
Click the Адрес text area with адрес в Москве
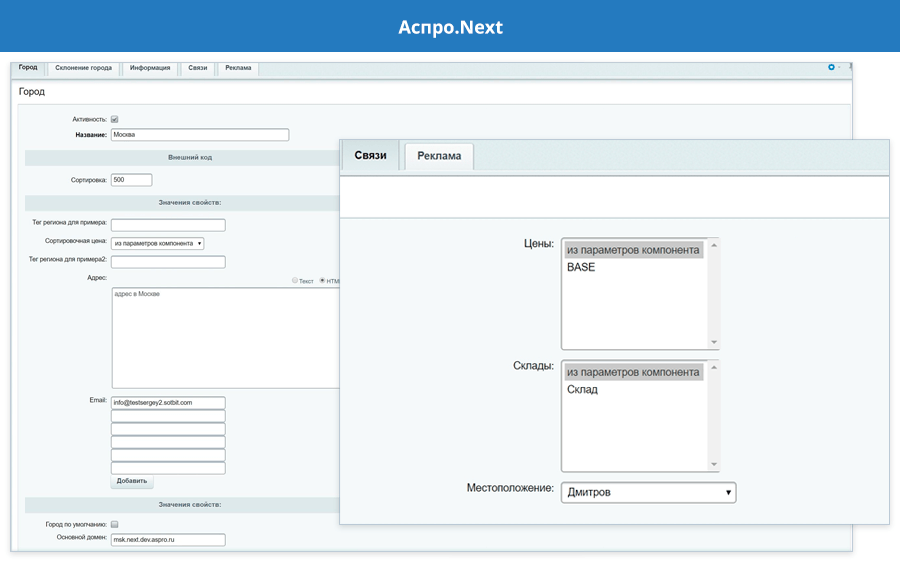[x=226, y=338]
